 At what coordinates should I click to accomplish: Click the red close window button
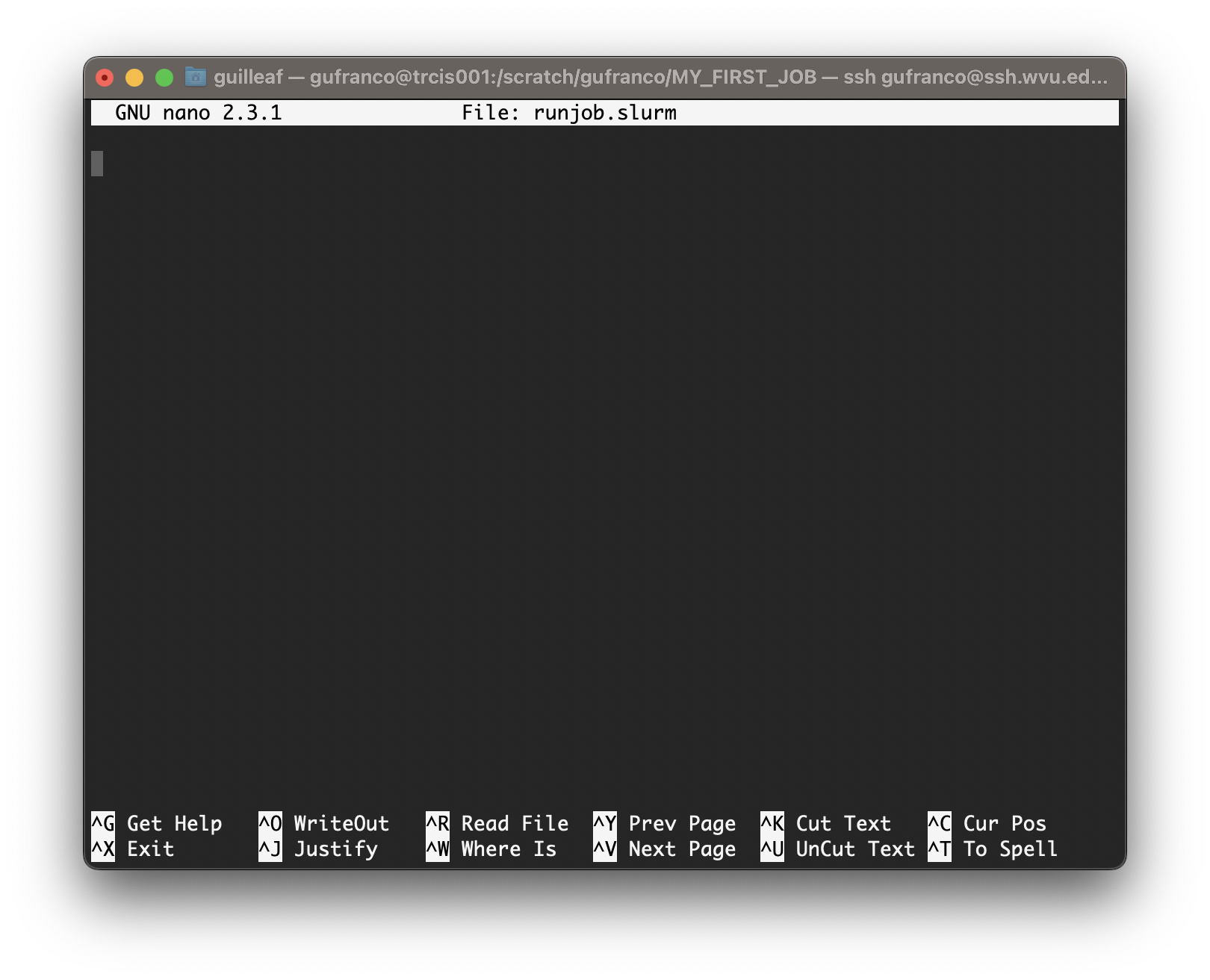pos(105,78)
